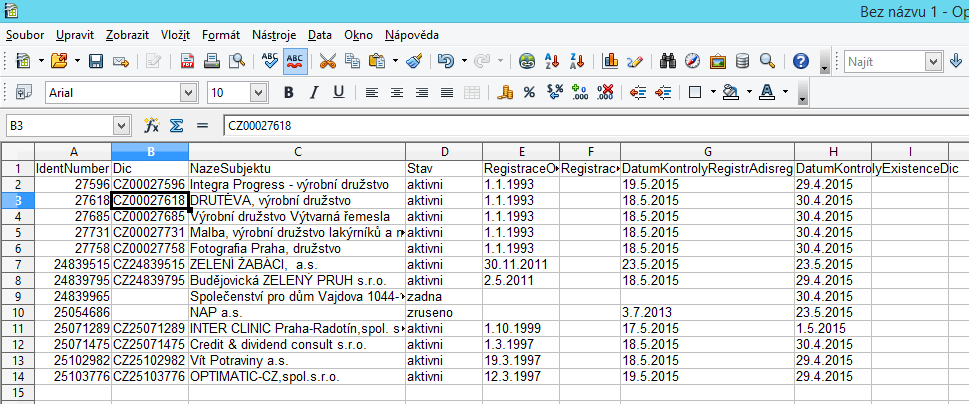Decrease indent
This screenshot has height=404, width=969.
click(x=638, y=92)
